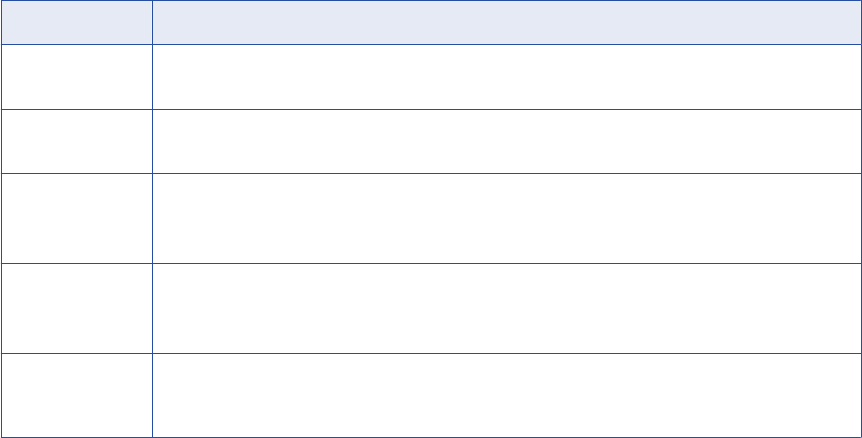This screenshot has height=438, width=862.
Task: Click the border above the last table row
Action: pyautogui.click(x=430, y=353)
